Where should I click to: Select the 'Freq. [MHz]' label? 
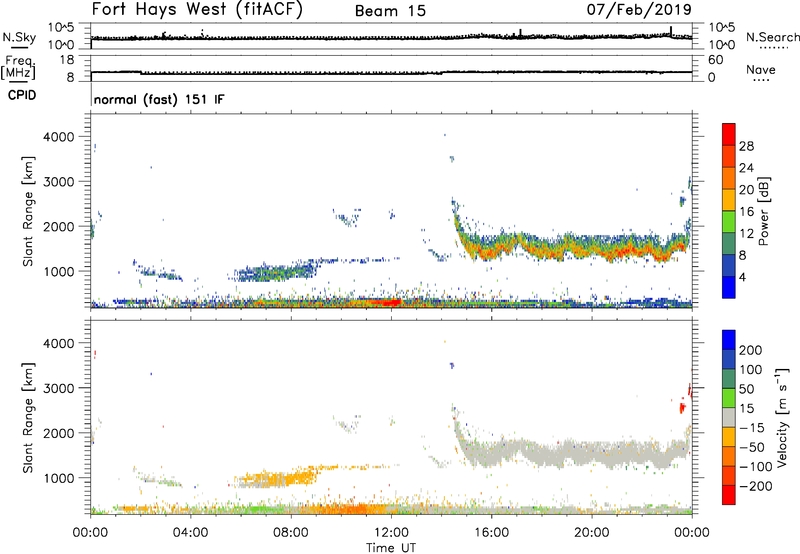click(x=19, y=68)
